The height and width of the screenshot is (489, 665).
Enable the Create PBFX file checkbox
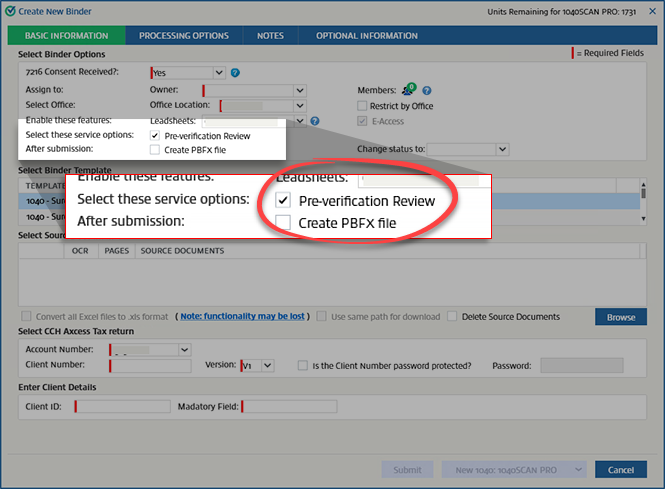point(155,149)
